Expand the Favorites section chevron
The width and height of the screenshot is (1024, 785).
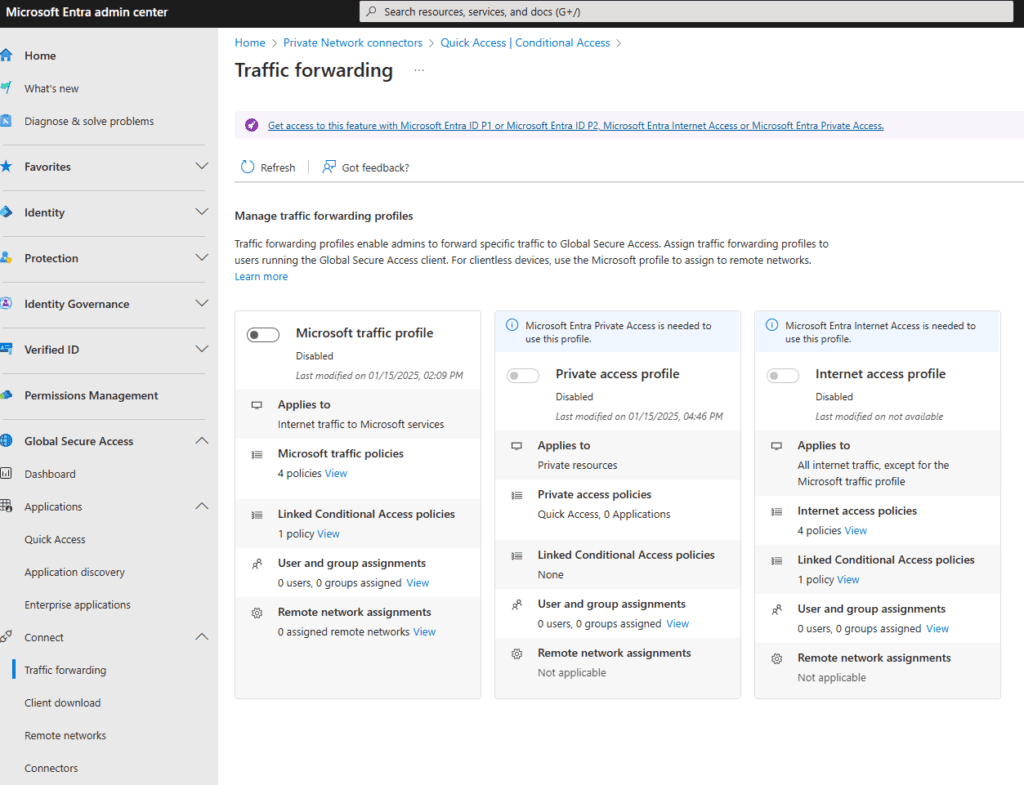(x=201, y=167)
